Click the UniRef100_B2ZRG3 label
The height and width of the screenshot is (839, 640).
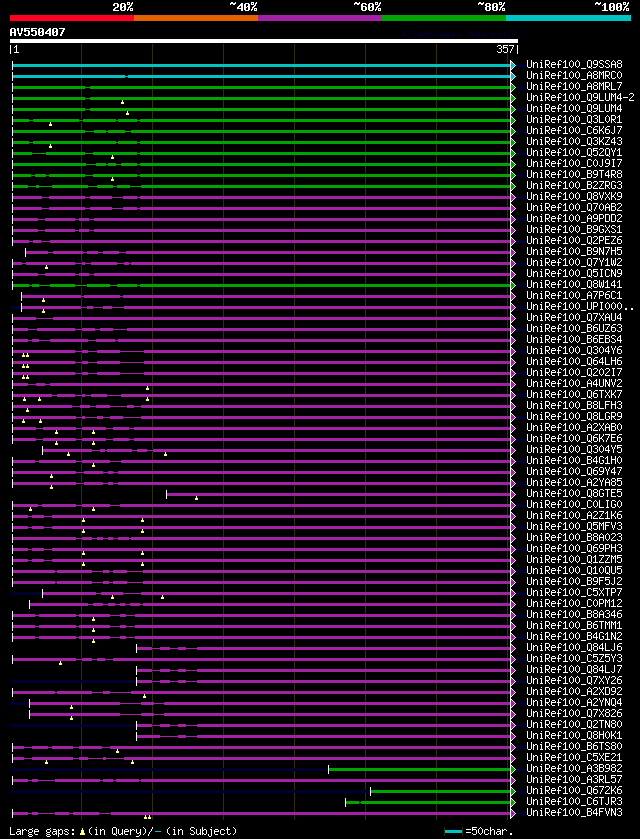tap(574, 186)
